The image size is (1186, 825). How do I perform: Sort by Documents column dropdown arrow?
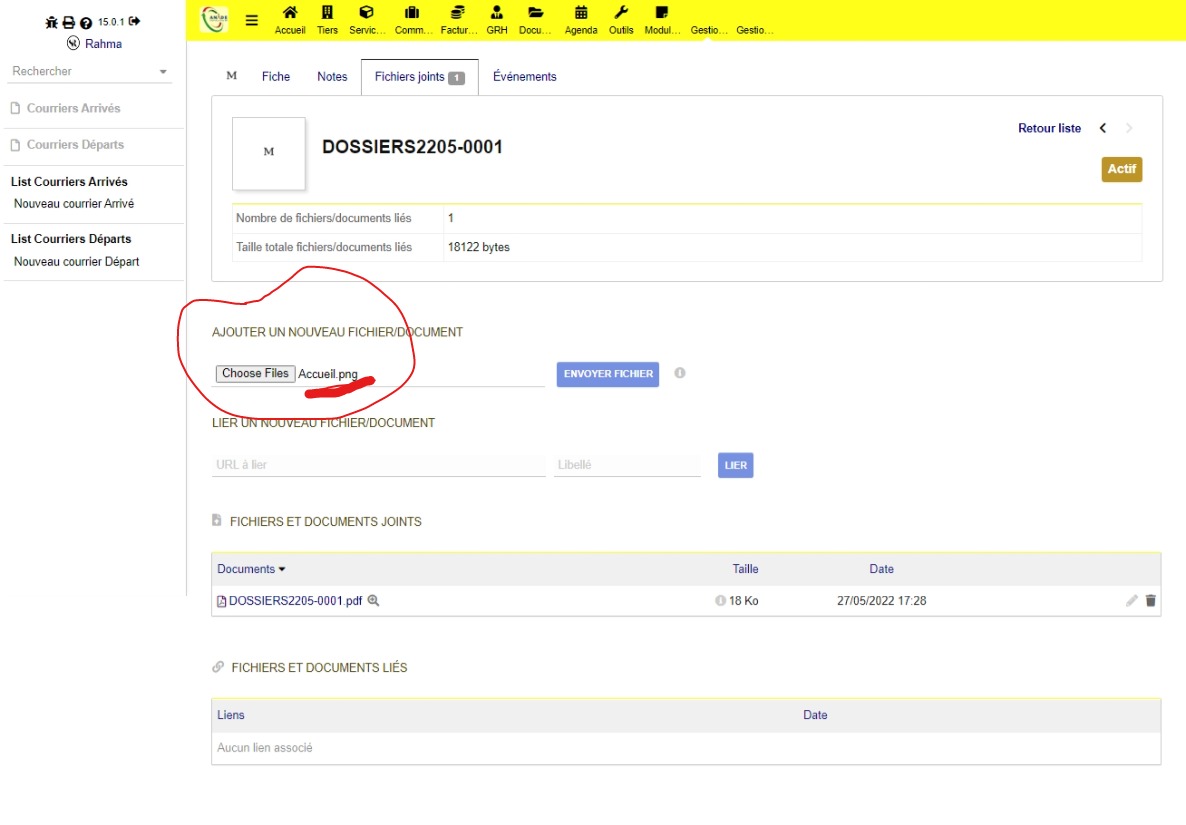click(x=282, y=569)
